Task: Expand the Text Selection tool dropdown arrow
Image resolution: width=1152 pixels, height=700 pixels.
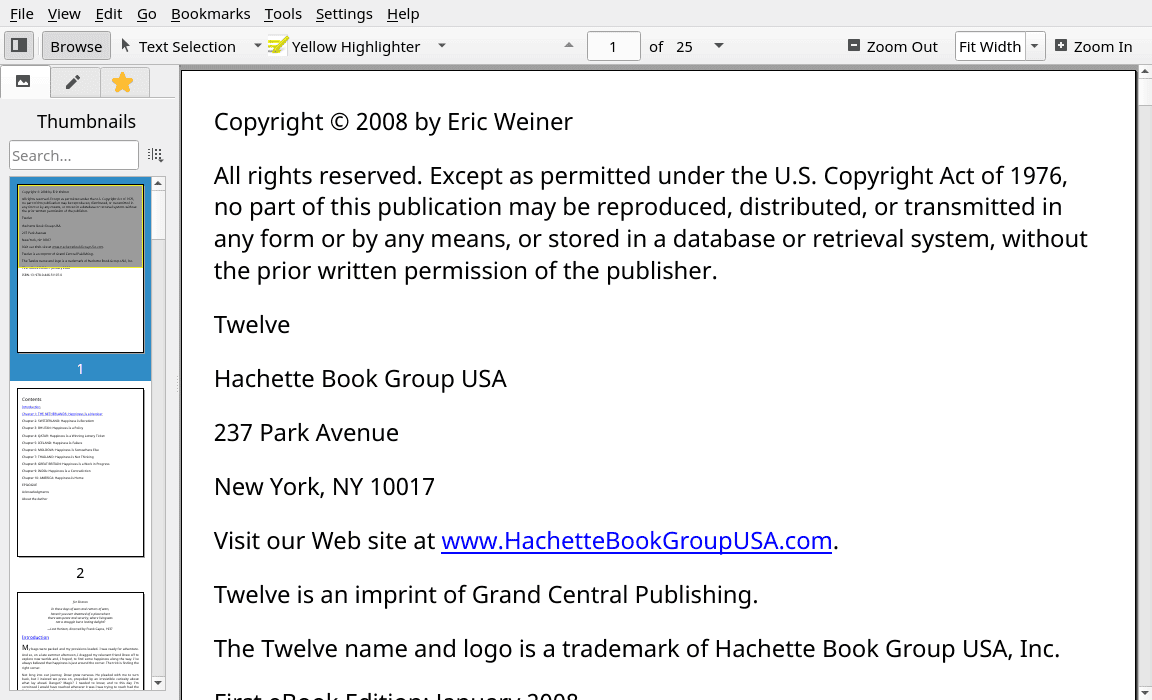Action: [257, 46]
